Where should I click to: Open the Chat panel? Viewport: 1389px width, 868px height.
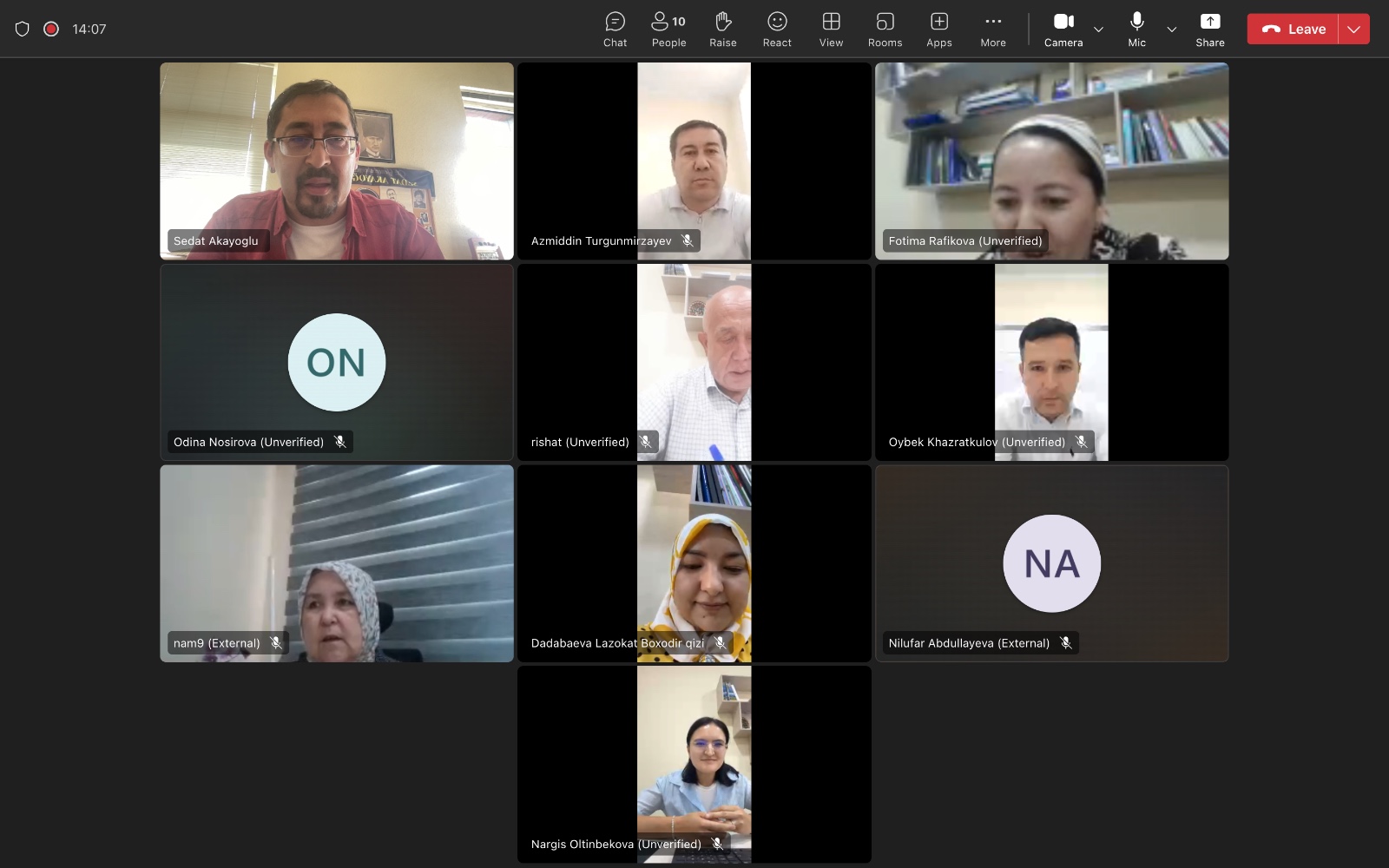pos(615,30)
